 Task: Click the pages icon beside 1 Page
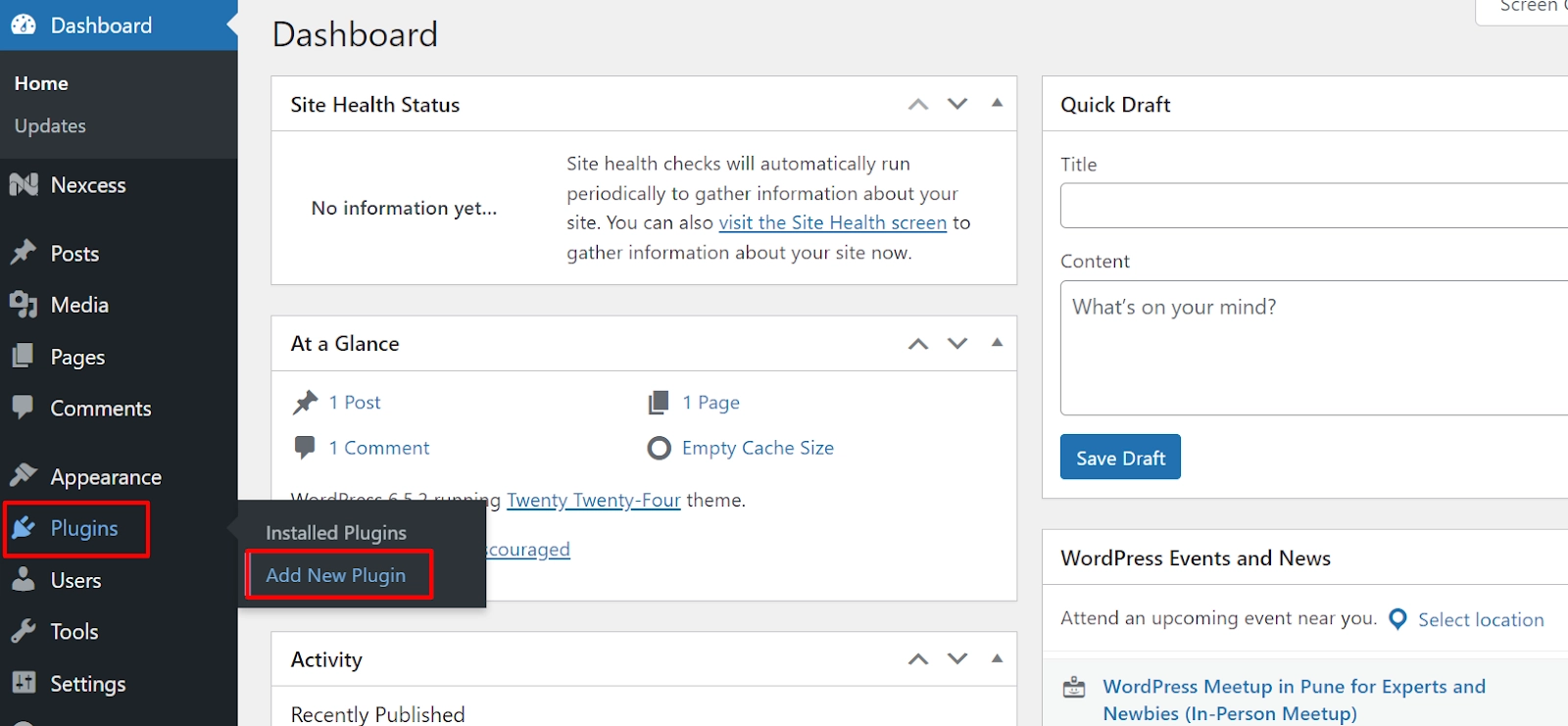click(x=659, y=402)
